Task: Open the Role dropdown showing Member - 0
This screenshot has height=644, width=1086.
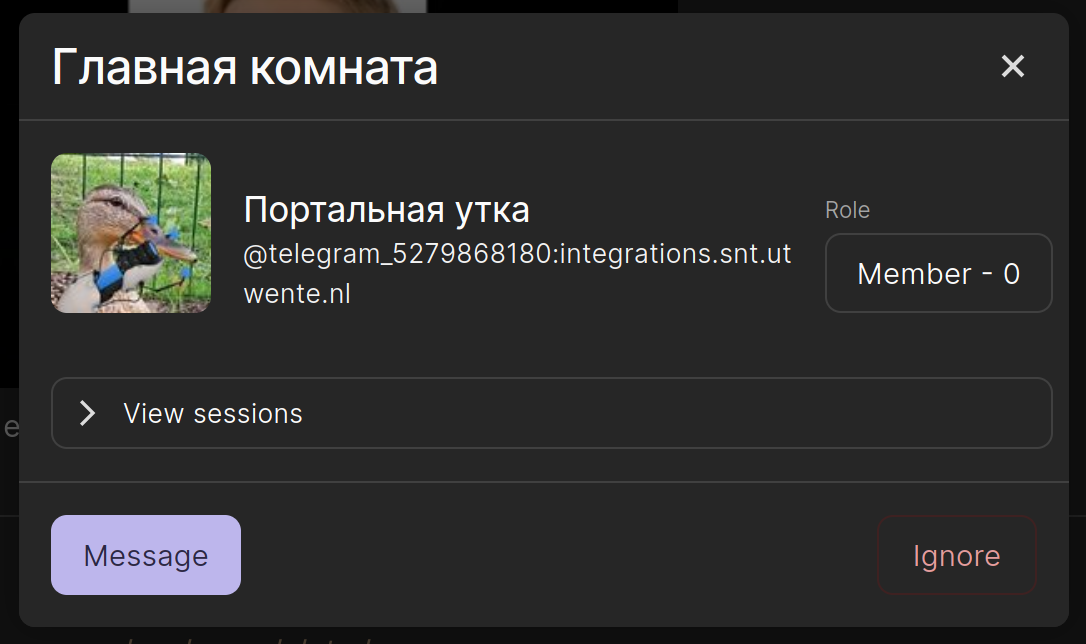Action: (x=938, y=273)
